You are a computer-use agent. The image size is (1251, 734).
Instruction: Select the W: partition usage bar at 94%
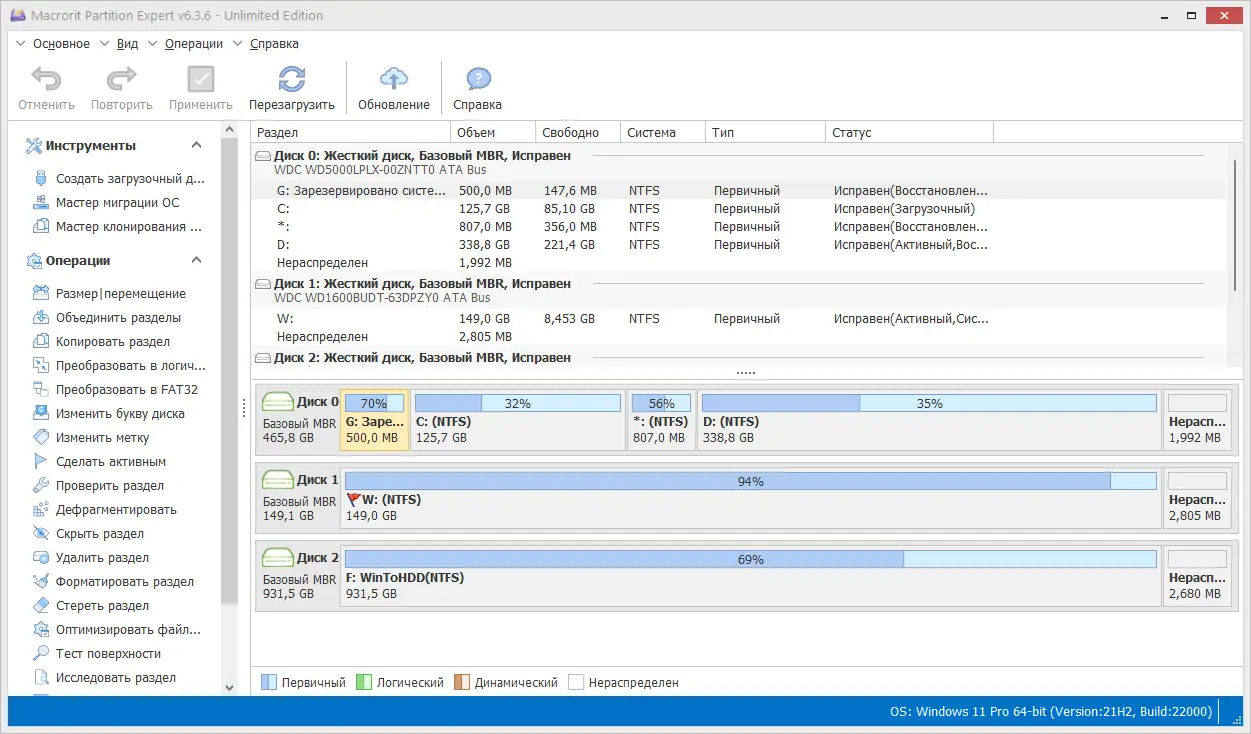click(x=750, y=482)
